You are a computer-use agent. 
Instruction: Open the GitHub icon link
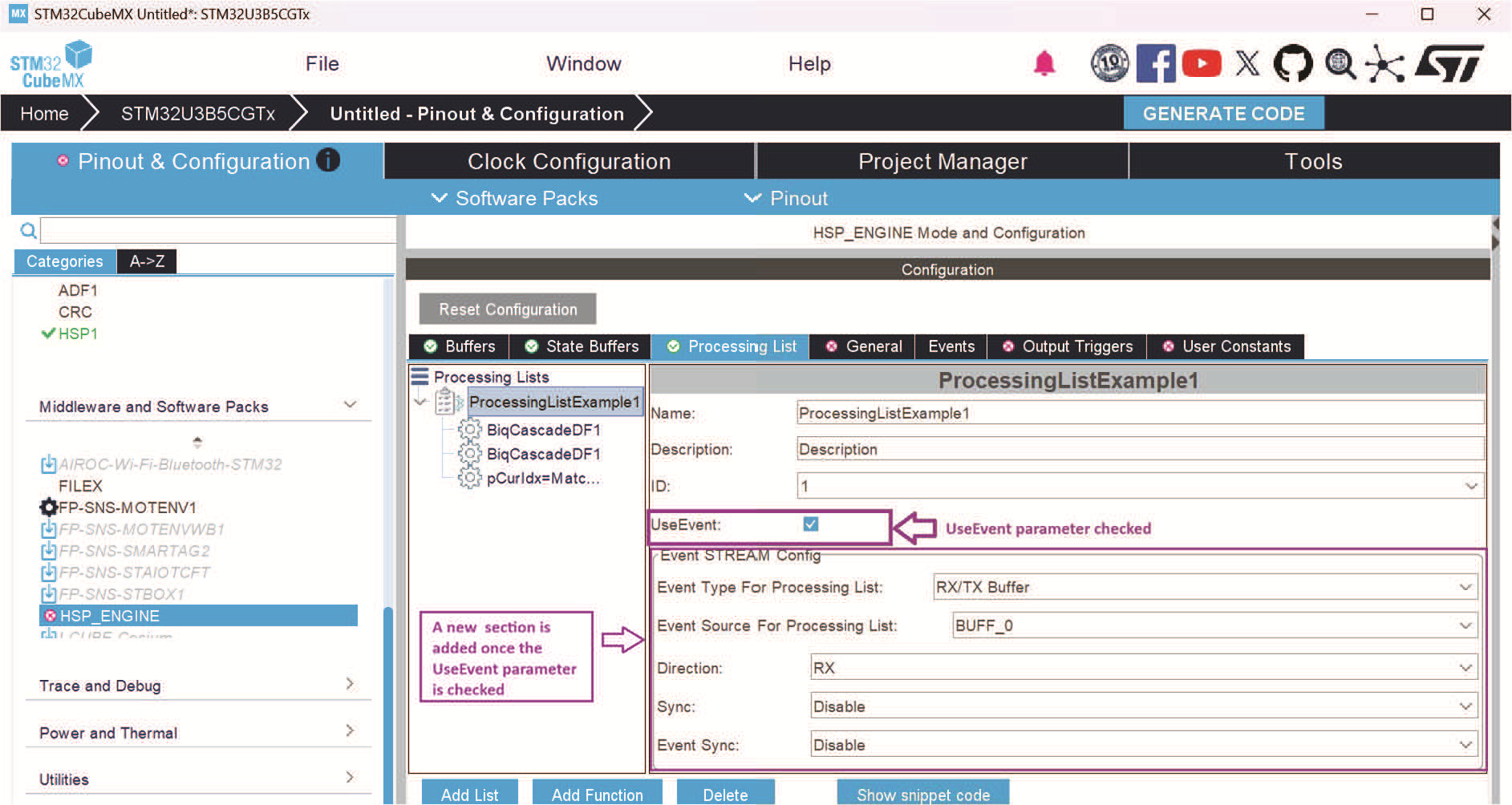[1293, 63]
